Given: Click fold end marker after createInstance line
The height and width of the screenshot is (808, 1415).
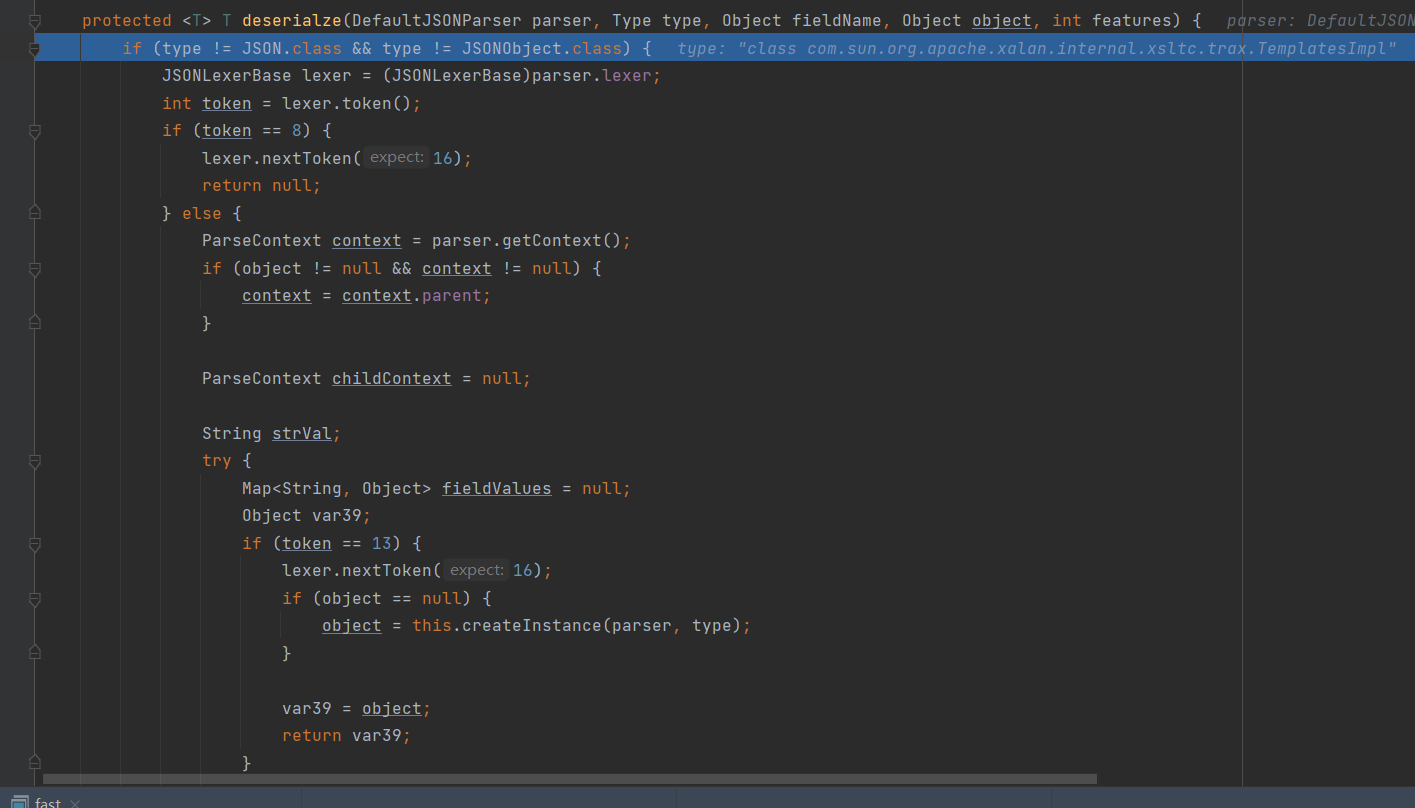Looking at the screenshot, I should pos(35,653).
